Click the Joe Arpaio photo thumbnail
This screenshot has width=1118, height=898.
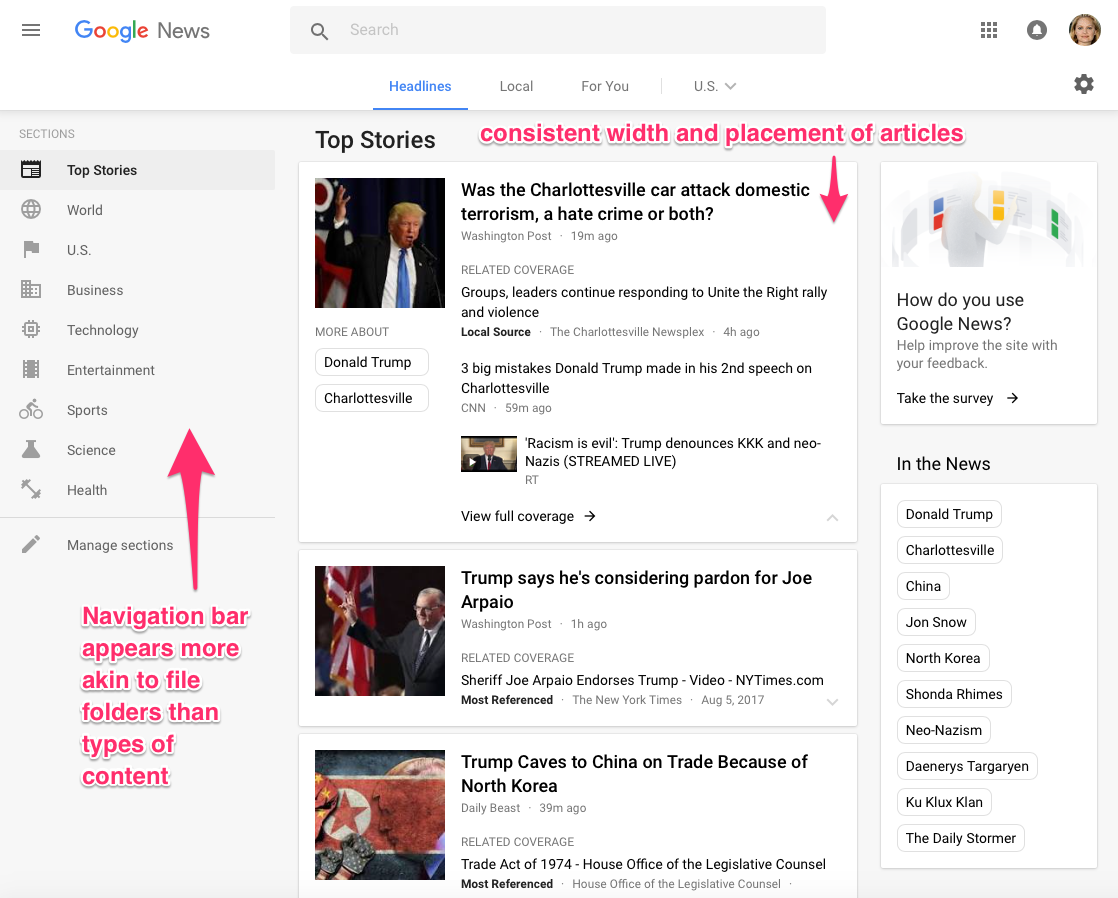380,631
